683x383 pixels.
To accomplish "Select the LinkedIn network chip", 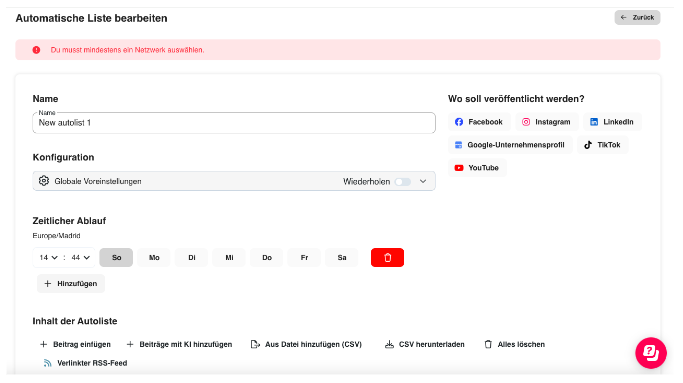I will pos(612,122).
